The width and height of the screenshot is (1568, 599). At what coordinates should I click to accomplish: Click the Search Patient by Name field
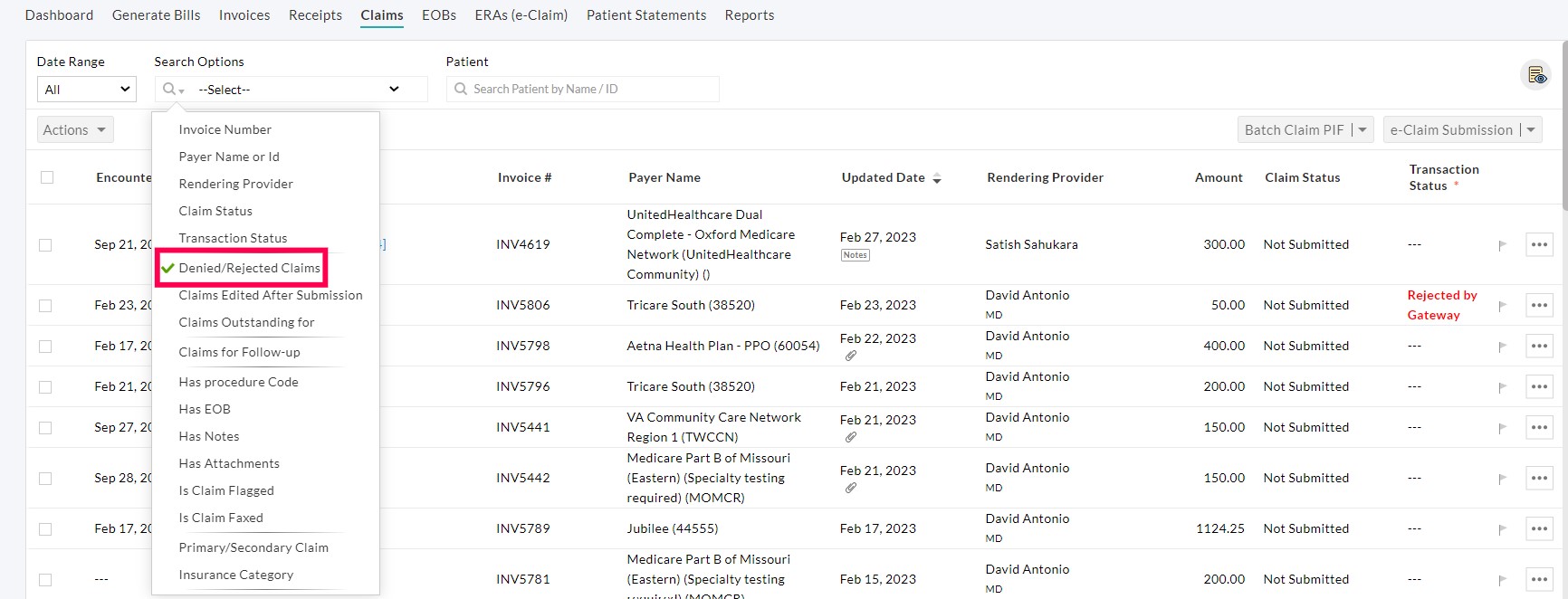point(582,89)
